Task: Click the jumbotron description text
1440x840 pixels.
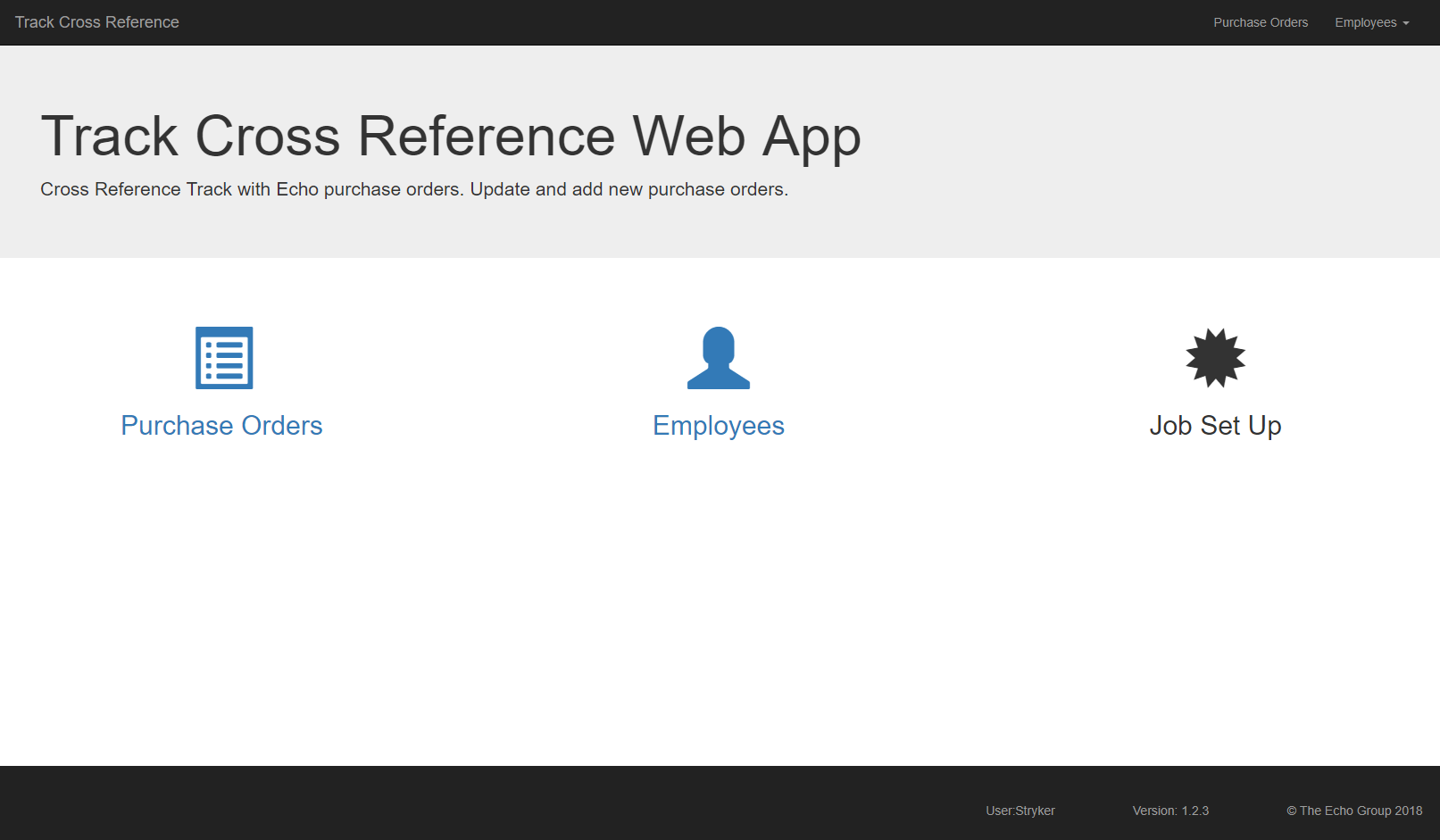Action: (x=414, y=189)
